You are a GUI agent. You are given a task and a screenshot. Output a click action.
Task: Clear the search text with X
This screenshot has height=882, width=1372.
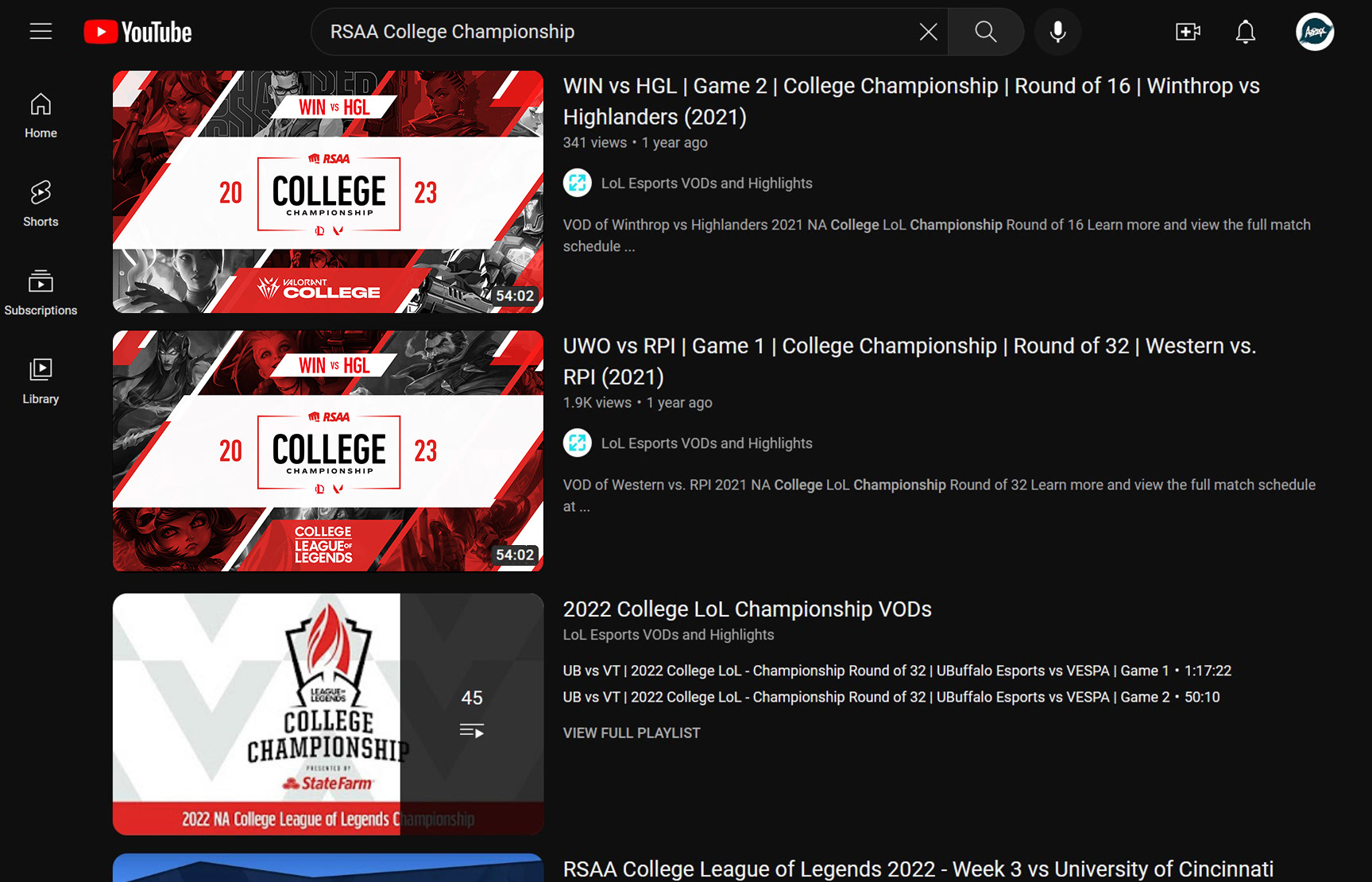point(928,32)
